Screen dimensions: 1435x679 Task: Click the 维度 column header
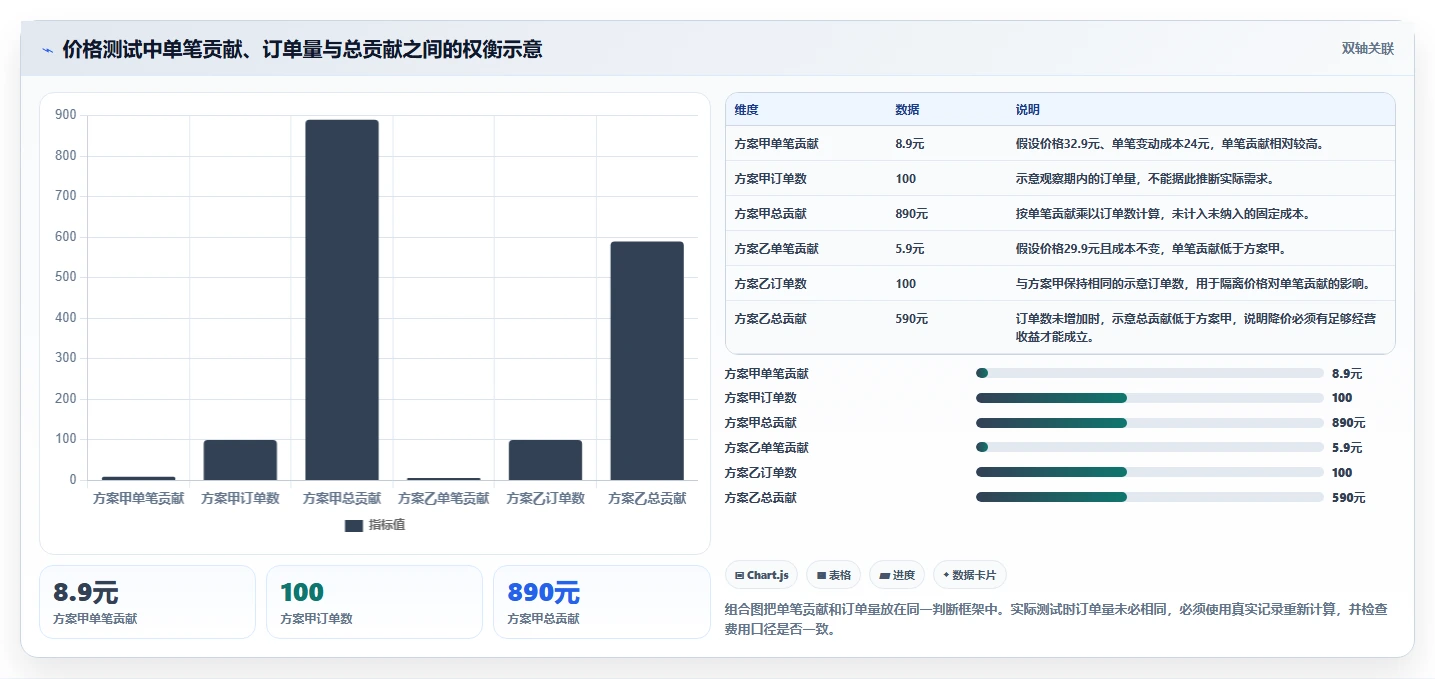click(746, 110)
